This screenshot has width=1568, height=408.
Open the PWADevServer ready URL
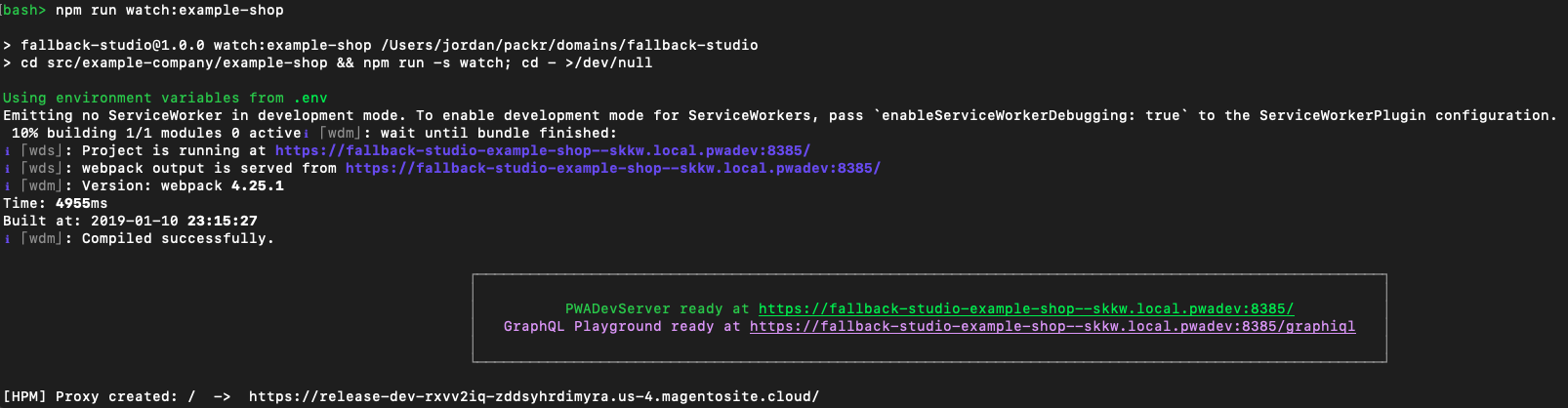point(1025,309)
